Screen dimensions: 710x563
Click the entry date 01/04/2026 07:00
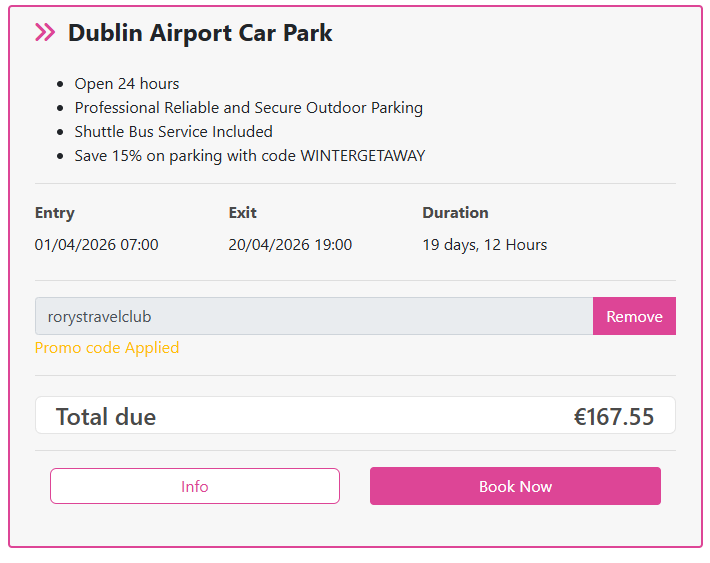[96, 245]
